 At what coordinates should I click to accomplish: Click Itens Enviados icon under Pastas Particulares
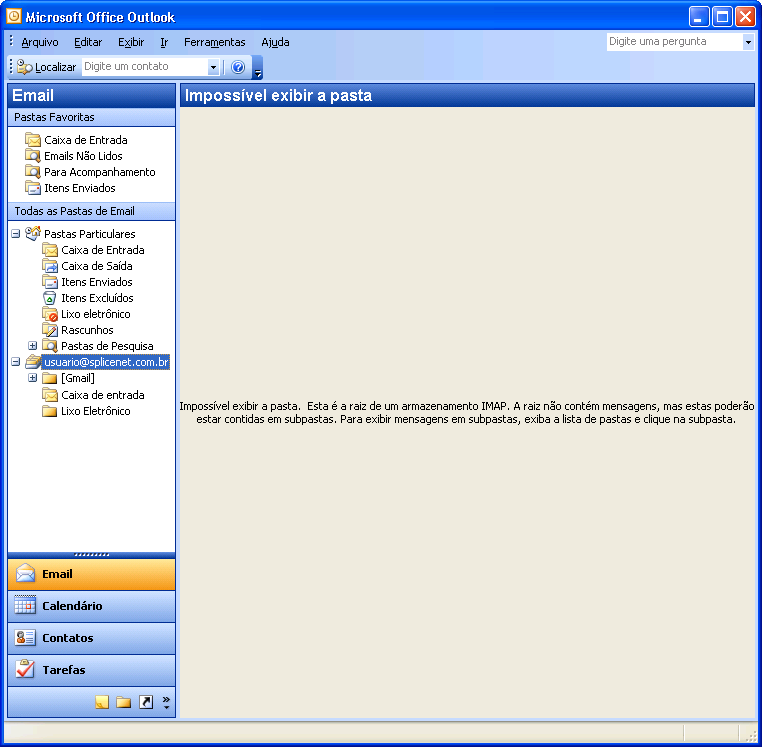[50, 282]
